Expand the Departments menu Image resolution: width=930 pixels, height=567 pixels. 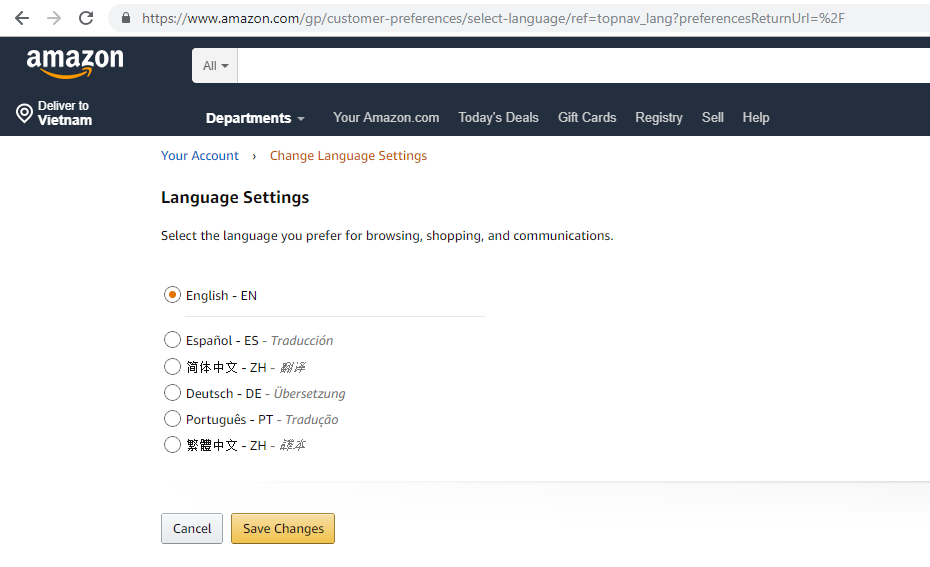pyautogui.click(x=255, y=118)
